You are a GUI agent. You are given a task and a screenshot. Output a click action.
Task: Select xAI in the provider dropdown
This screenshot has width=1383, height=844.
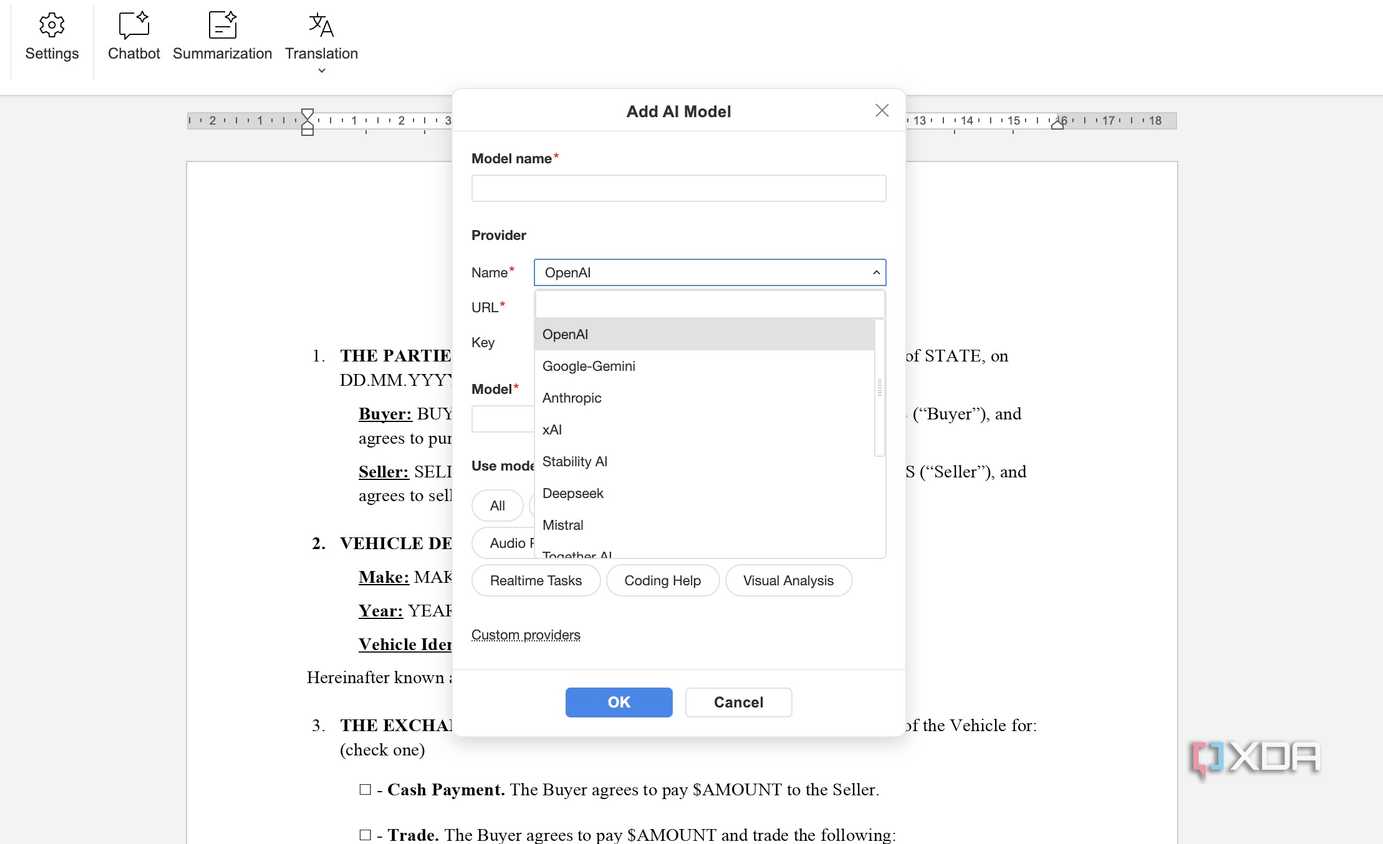[705, 430]
